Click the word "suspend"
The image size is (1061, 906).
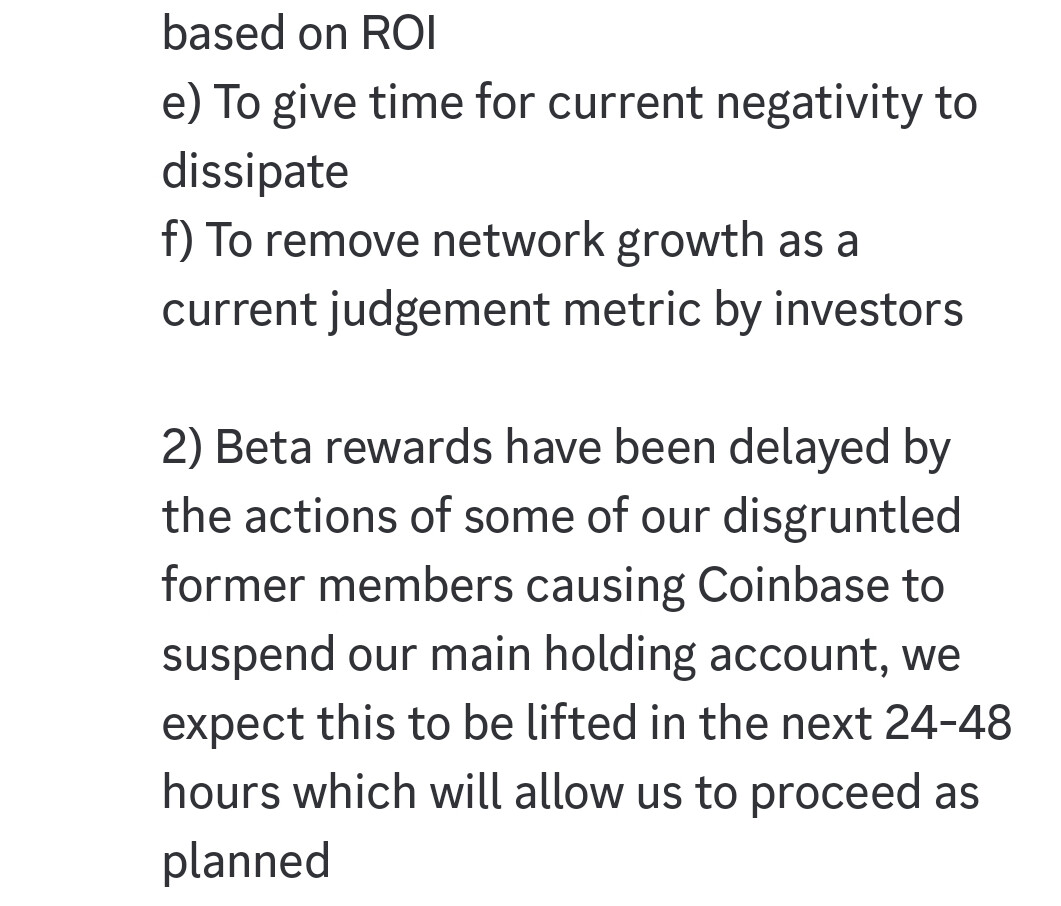248,655
